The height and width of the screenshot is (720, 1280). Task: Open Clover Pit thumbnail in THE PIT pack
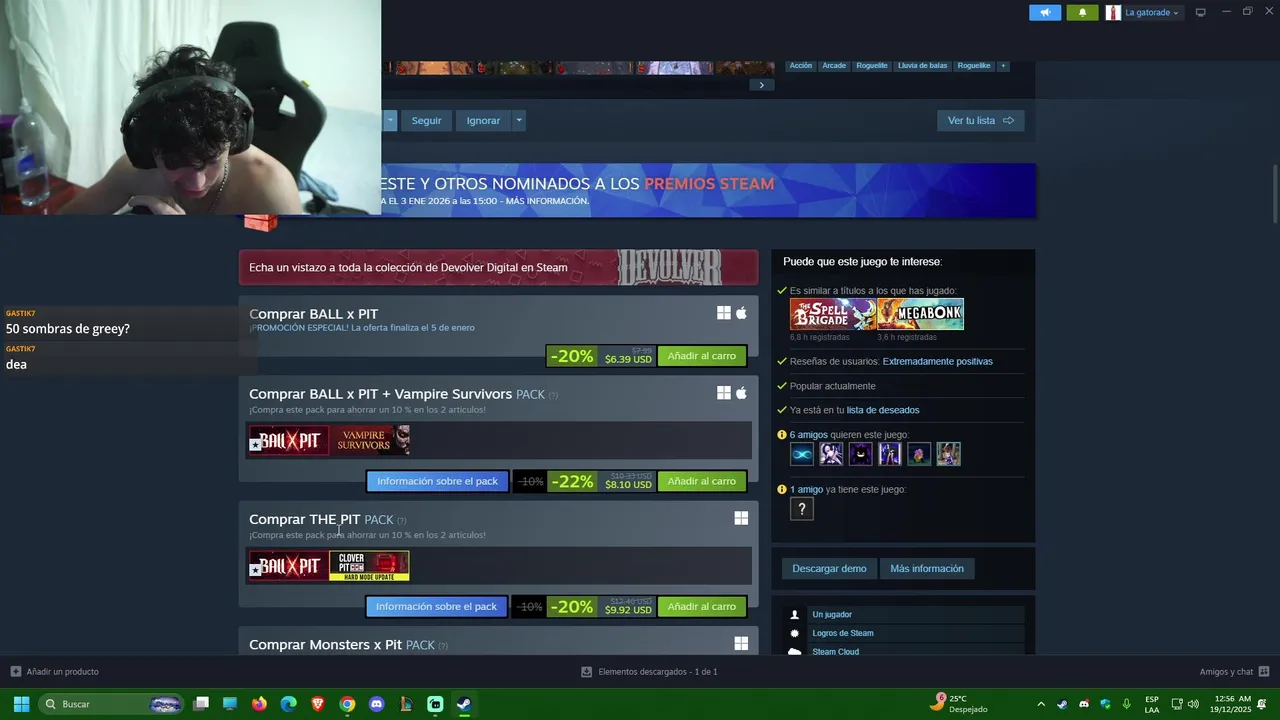[x=369, y=566]
